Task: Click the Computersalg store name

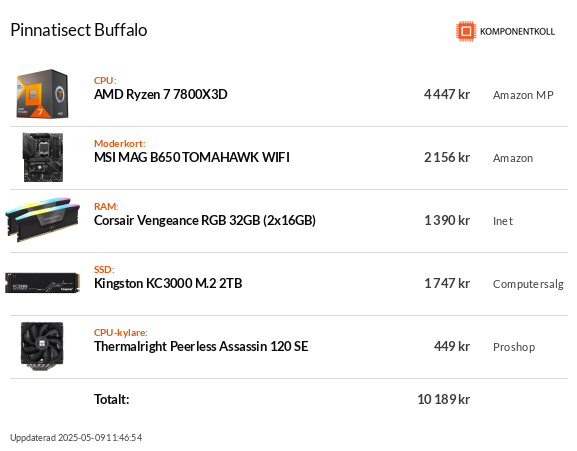Action: tap(528, 284)
